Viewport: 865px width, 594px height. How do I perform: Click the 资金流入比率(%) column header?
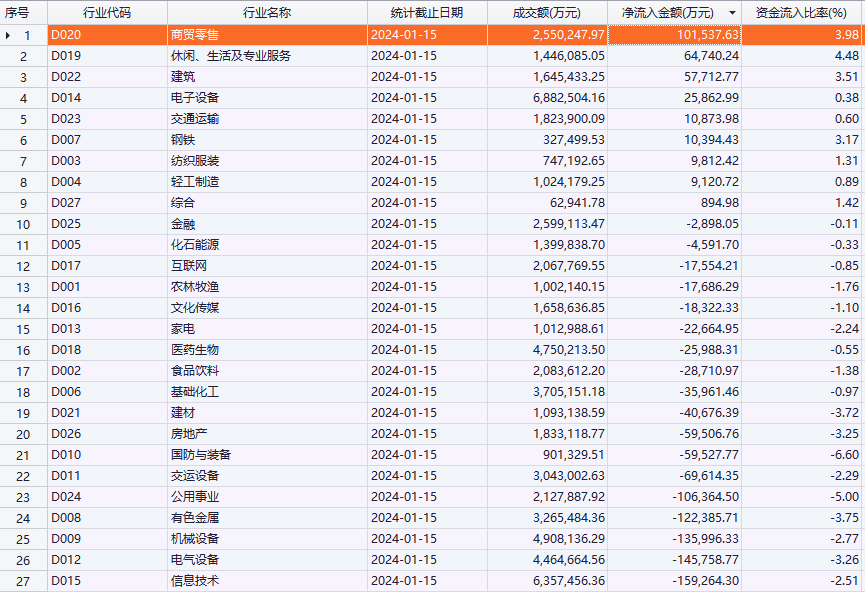coord(802,13)
